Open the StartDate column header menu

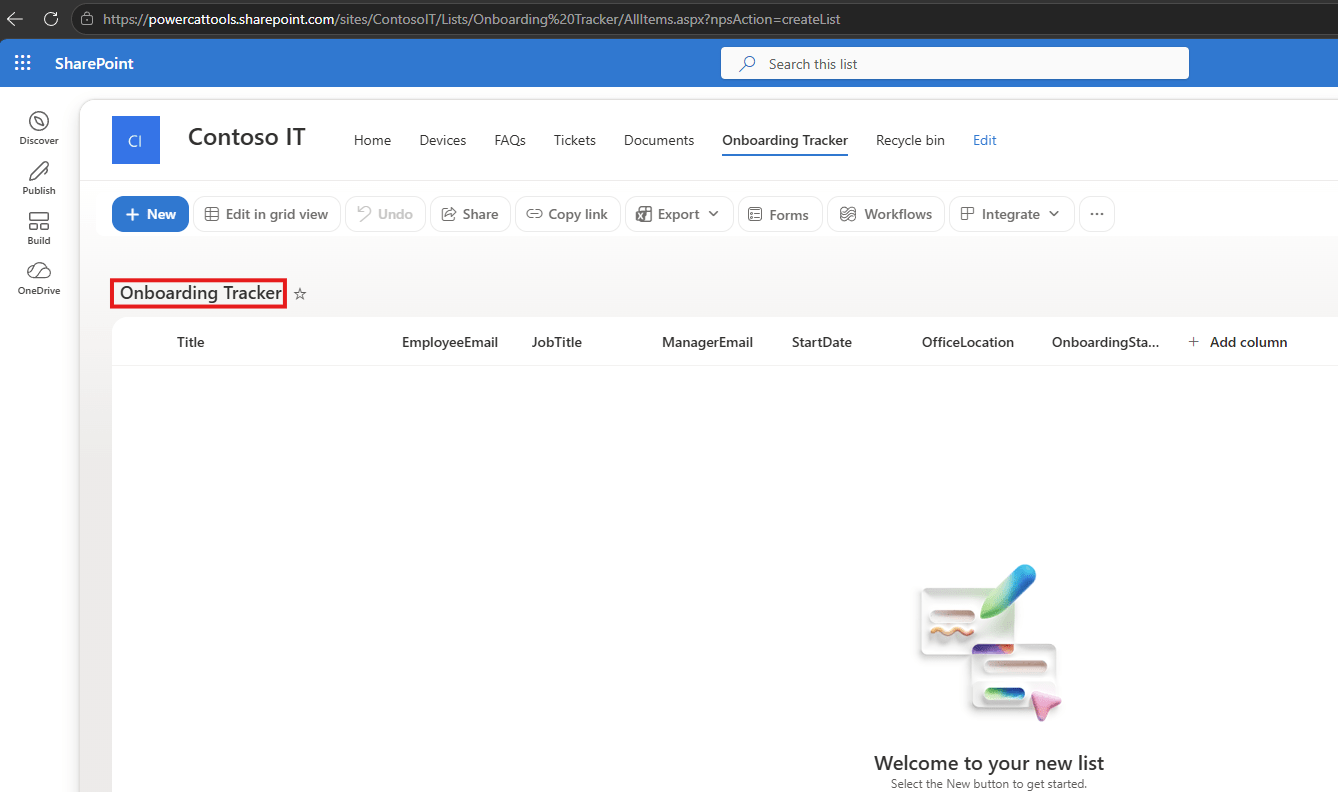[822, 342]
